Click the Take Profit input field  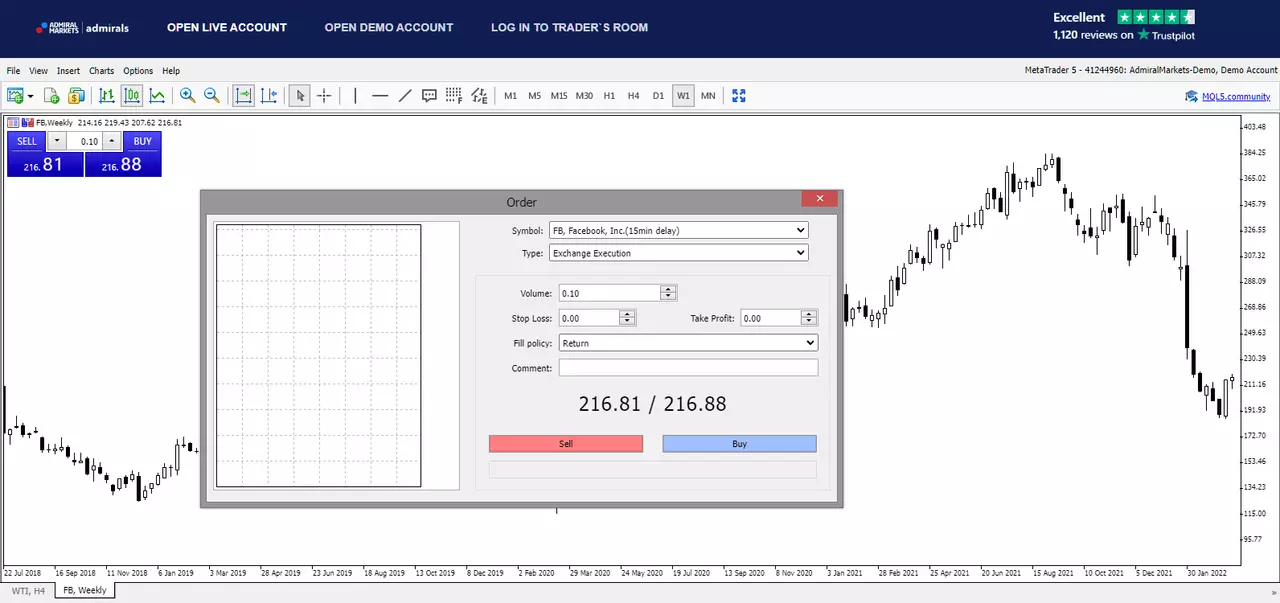pyautogui.click(x=770, y=318)
